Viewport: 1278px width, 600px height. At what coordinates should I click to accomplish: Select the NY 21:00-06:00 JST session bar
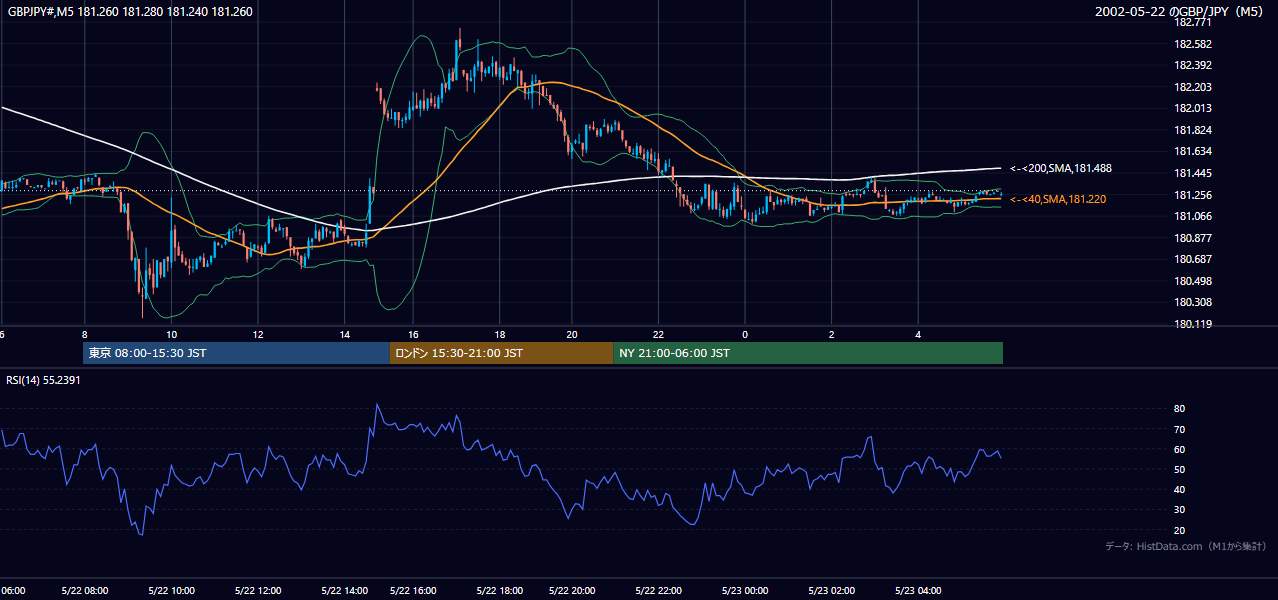[x=808, y=353]
